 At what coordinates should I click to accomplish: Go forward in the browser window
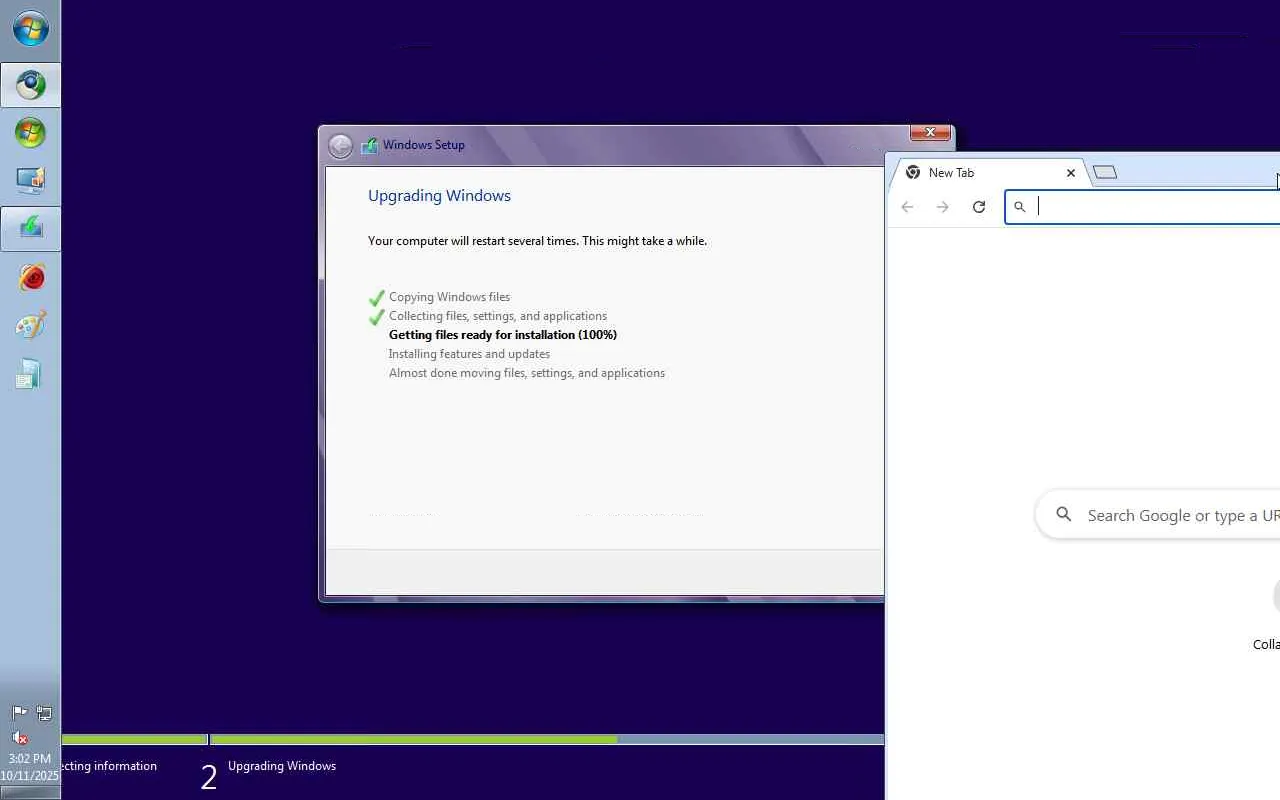pyautogui.click(x=943, y=207)
